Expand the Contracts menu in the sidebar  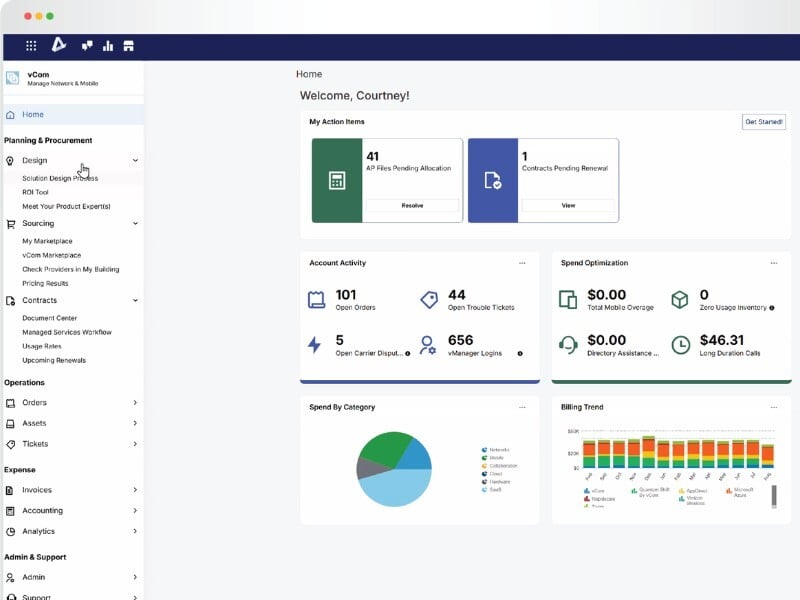tap(135, 301)
